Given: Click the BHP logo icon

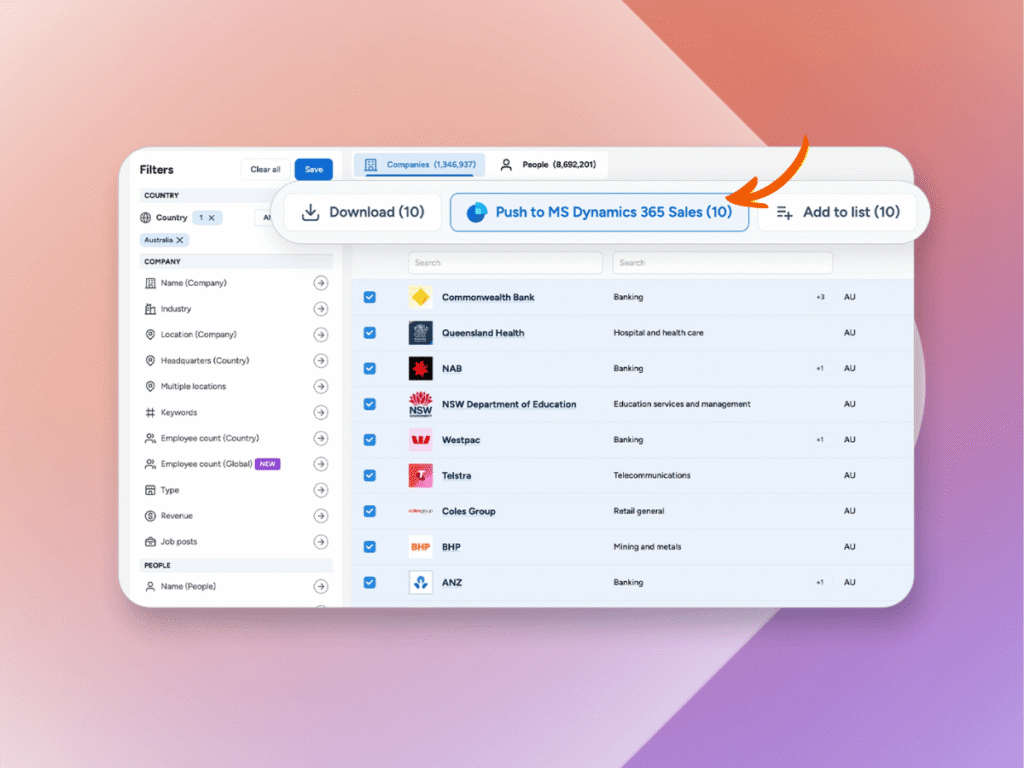Looking at the screenshot, I should point(420,547).
